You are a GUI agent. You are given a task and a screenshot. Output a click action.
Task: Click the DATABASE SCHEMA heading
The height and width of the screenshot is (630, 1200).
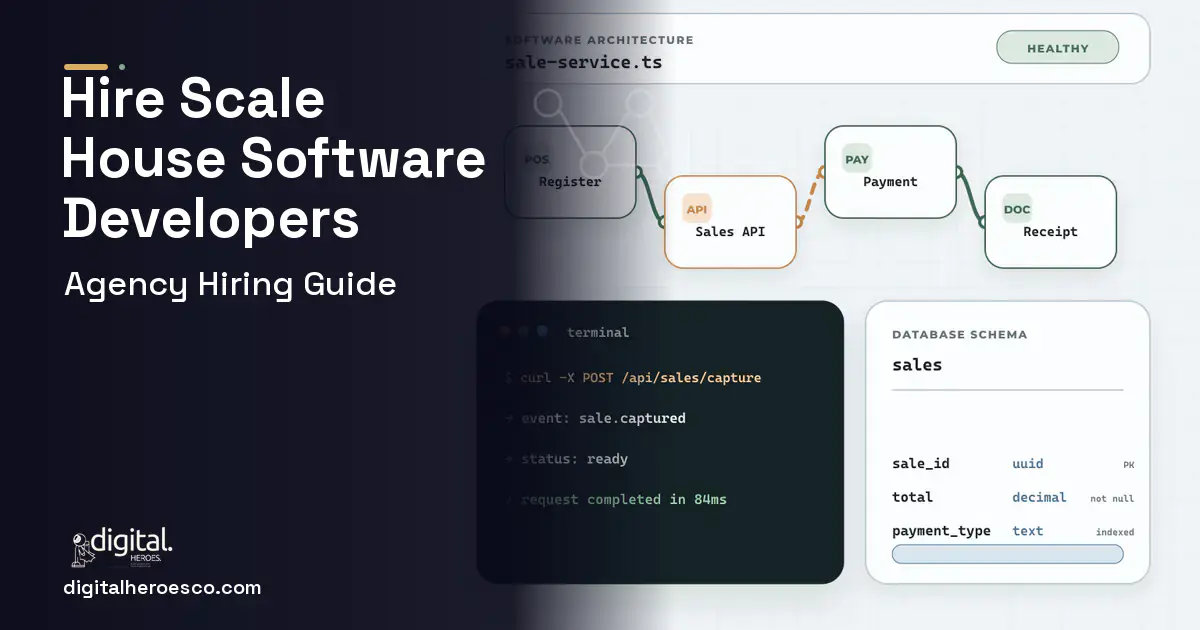[959, 334]
